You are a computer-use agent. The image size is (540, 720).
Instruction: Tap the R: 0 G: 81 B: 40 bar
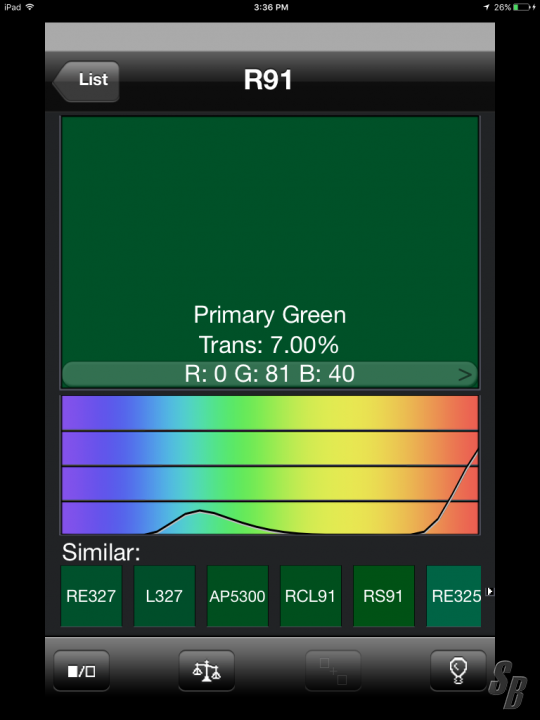click(270, 374)
